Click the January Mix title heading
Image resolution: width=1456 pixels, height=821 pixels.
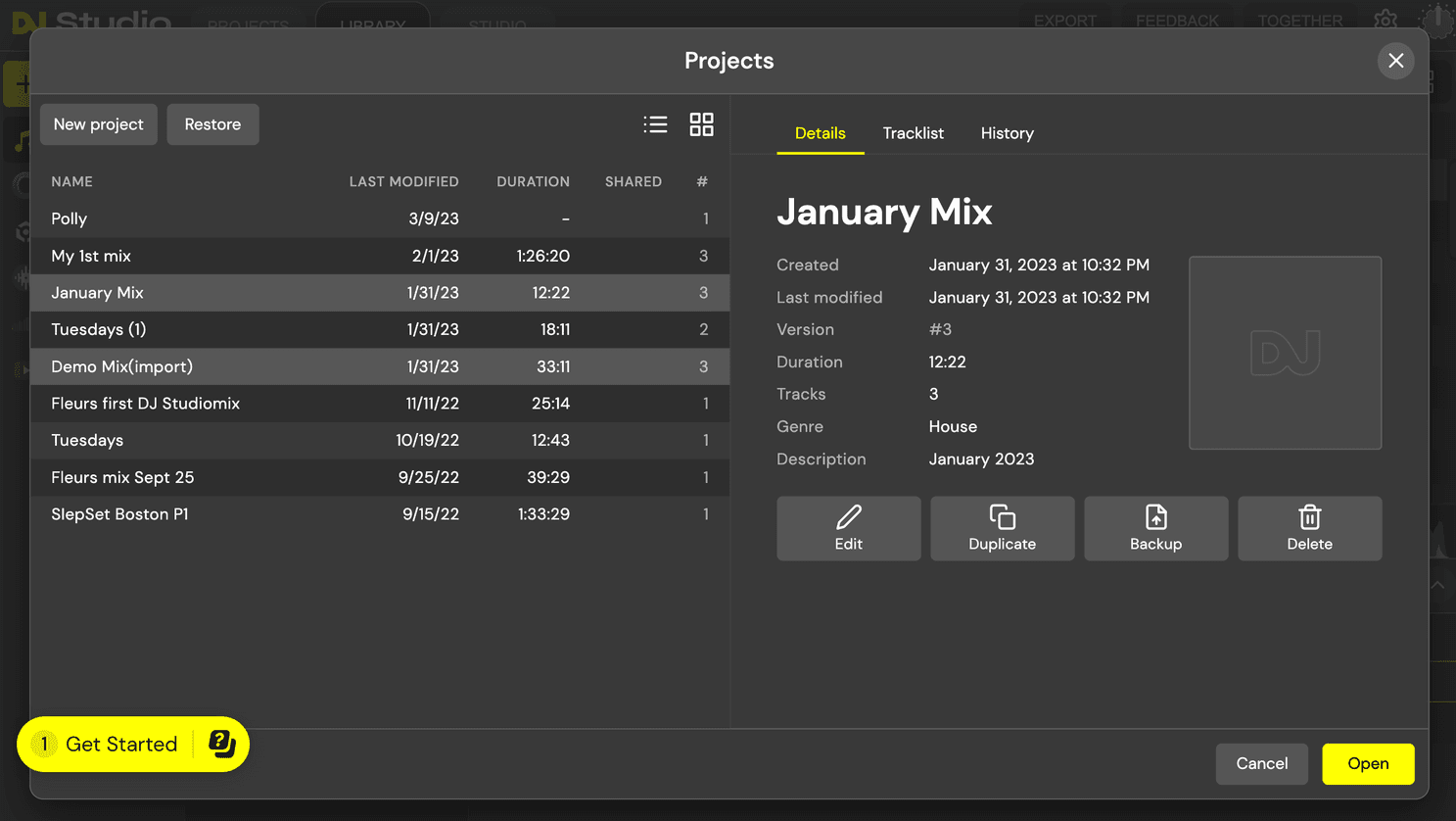click(884, 212)
